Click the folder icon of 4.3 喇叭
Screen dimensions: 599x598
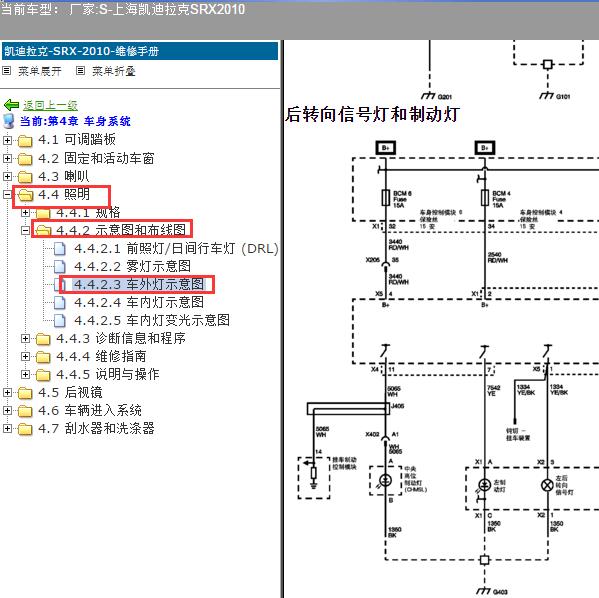(x=25, y=177)
